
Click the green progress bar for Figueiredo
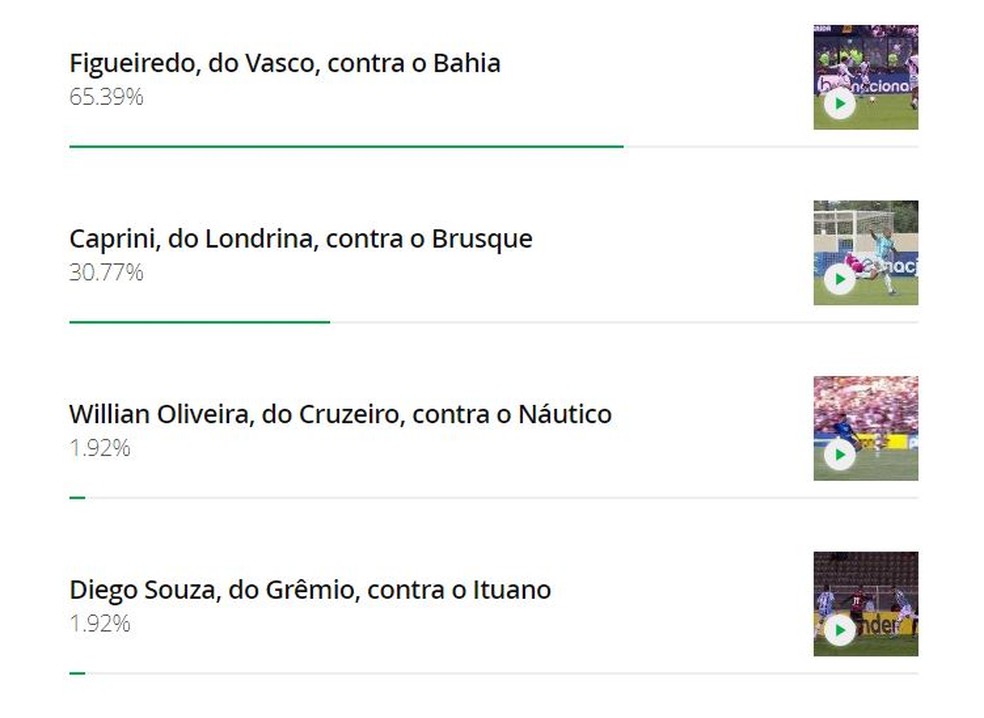click(346, 147)
